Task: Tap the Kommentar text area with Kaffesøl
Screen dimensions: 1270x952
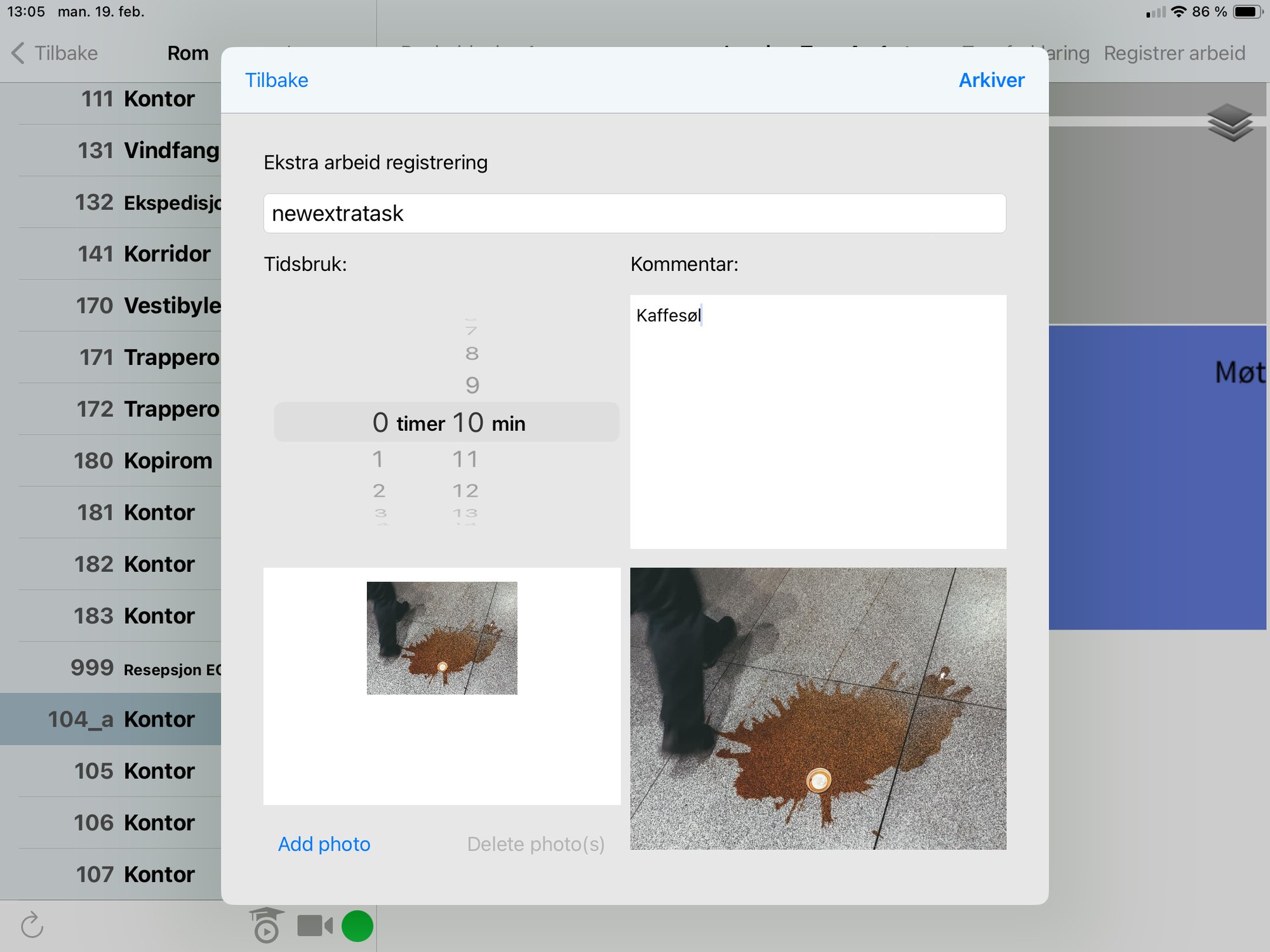Action: 818,421
